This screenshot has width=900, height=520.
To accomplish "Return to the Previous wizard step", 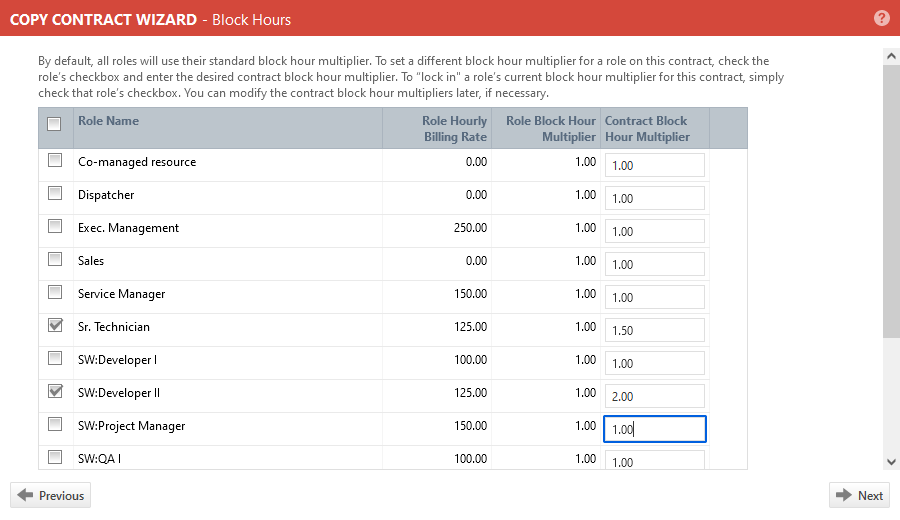I will tap(50, 495).
